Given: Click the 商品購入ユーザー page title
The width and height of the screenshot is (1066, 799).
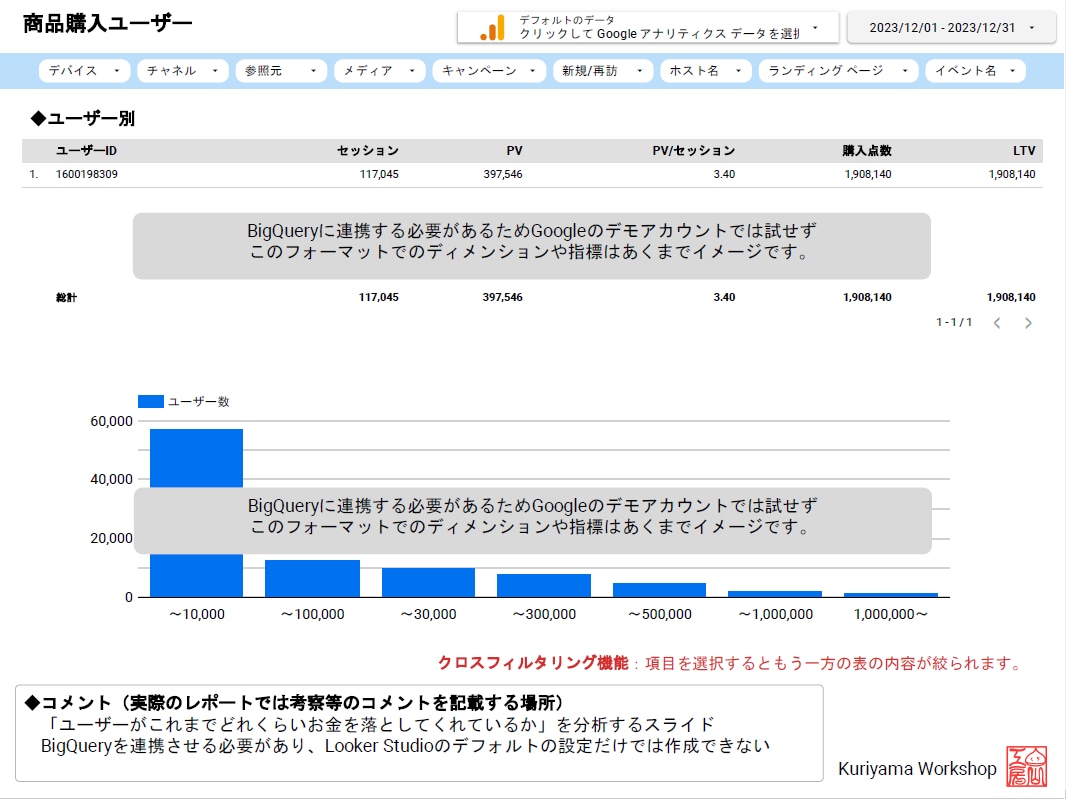Looking at the screenshot, I should [107, 24].
